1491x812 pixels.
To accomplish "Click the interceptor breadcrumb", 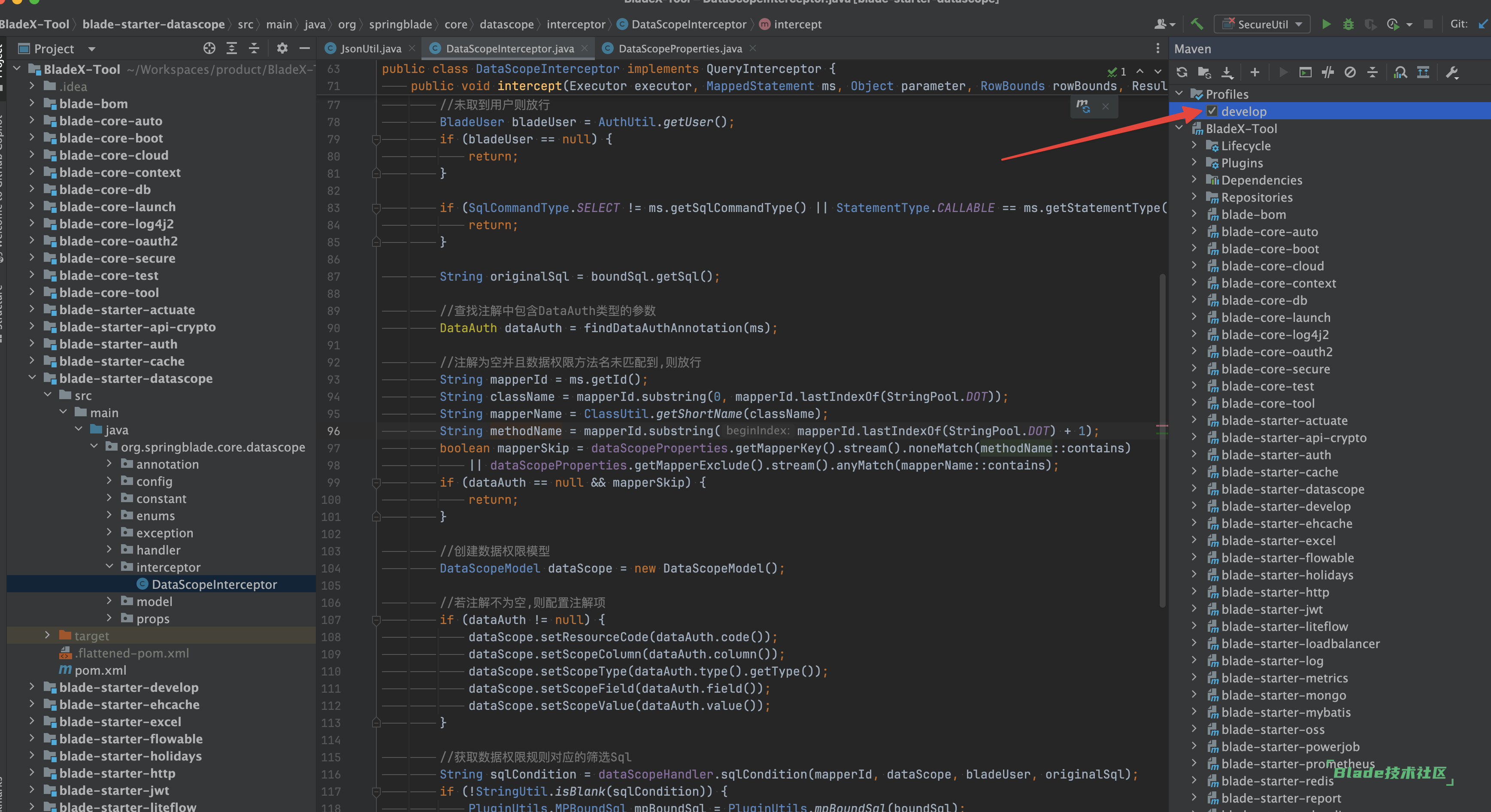I will coord(576,24).
